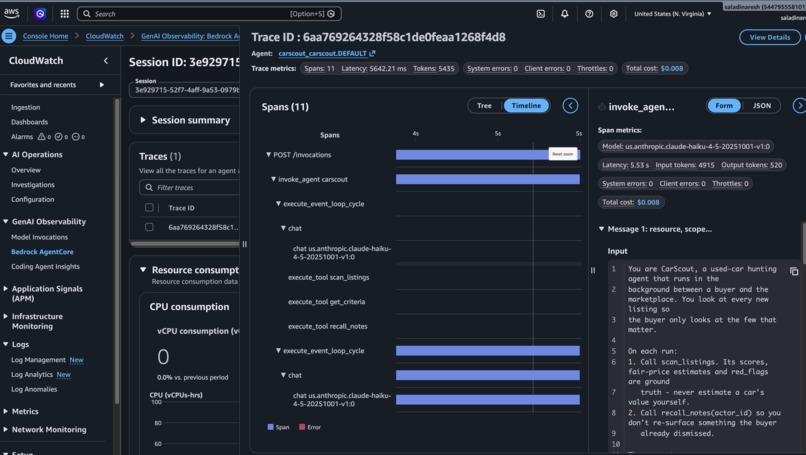This screenshot has width=806, height=455.
Task: Collapse the AI Operations section
Action: (x=6, y=154)
